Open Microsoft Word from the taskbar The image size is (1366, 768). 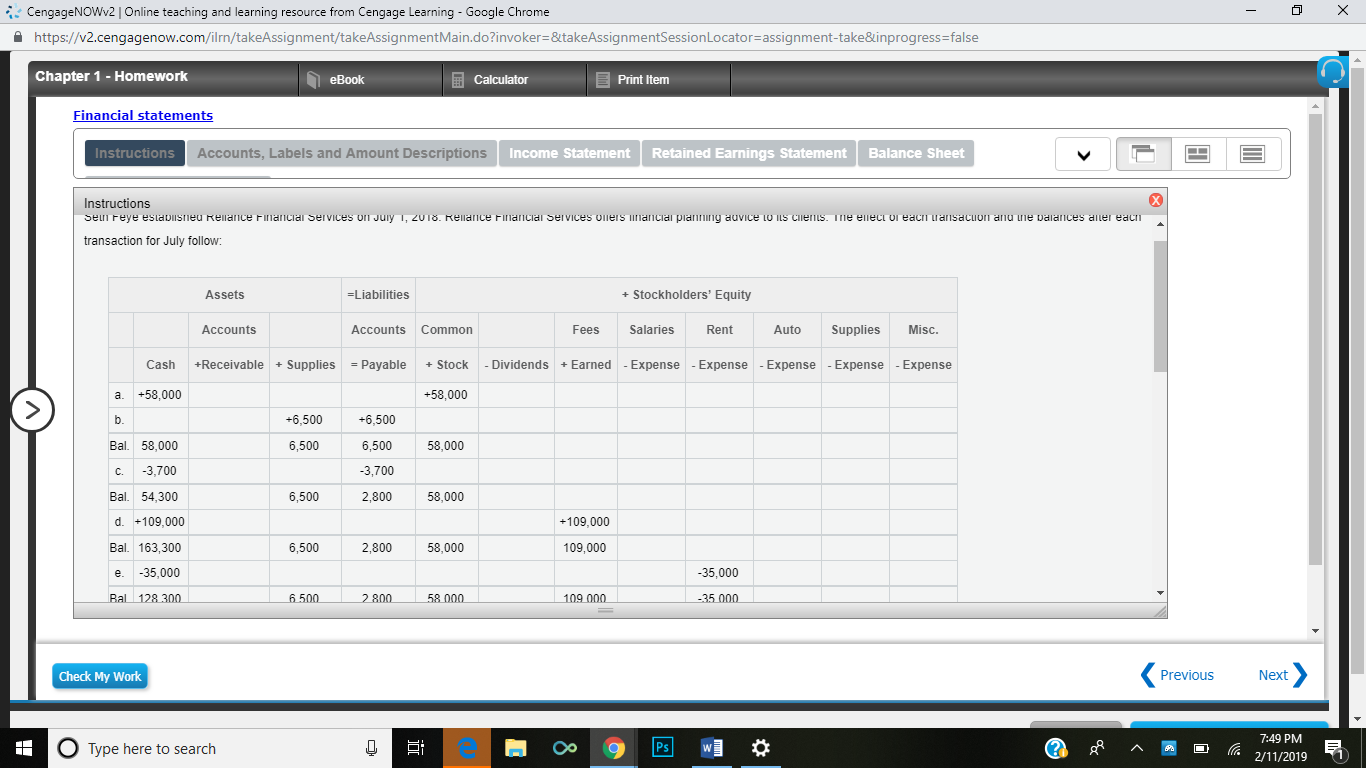click(711, 747)
